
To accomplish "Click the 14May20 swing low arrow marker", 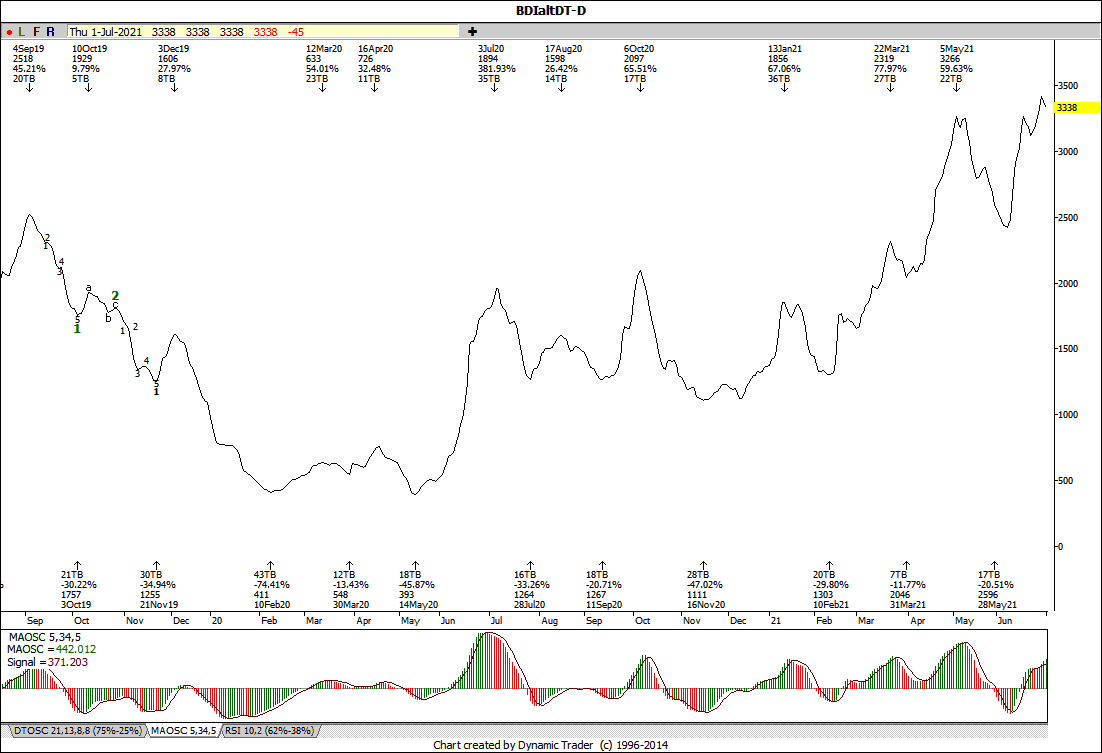I will [415, 565].
